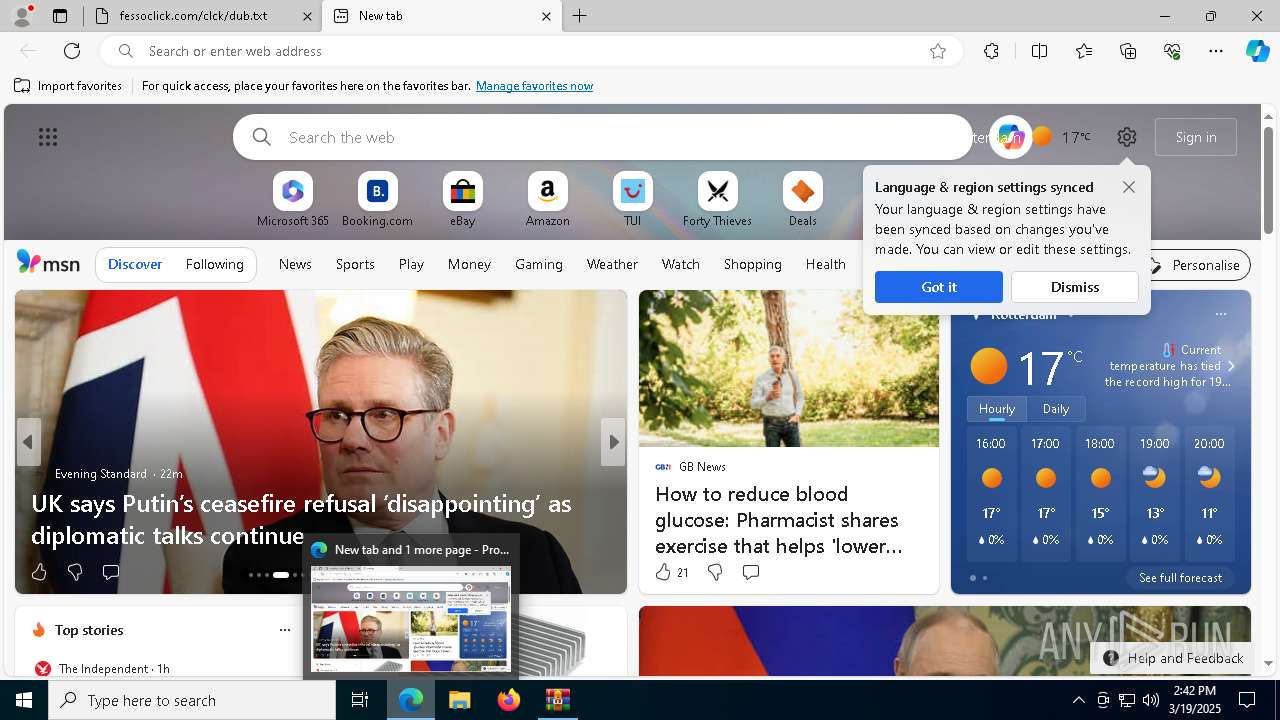Screen dimensions: 1280x720
Task: Open Settings and more ellipsis
Action: [1216, 51]
